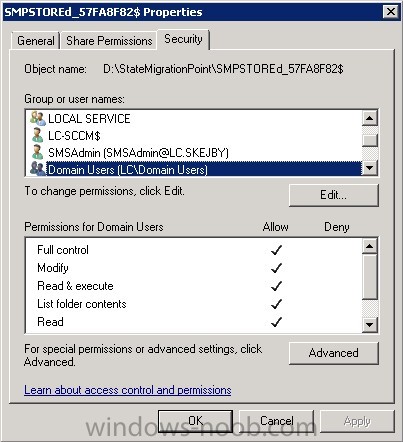This screenshot has width=403, height=442.
Task: Click the Read & execute Allow checkmark
Action: click(276, 286)
